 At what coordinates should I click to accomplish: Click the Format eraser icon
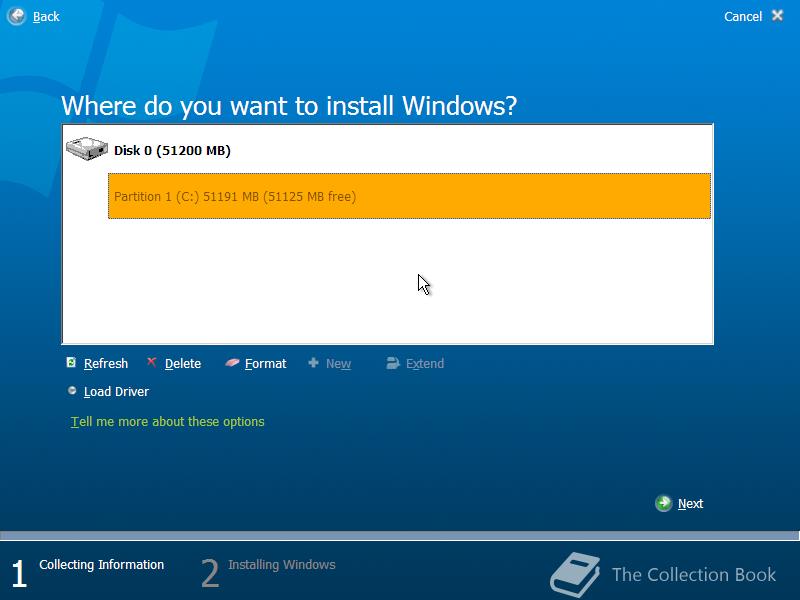point(232,362)
